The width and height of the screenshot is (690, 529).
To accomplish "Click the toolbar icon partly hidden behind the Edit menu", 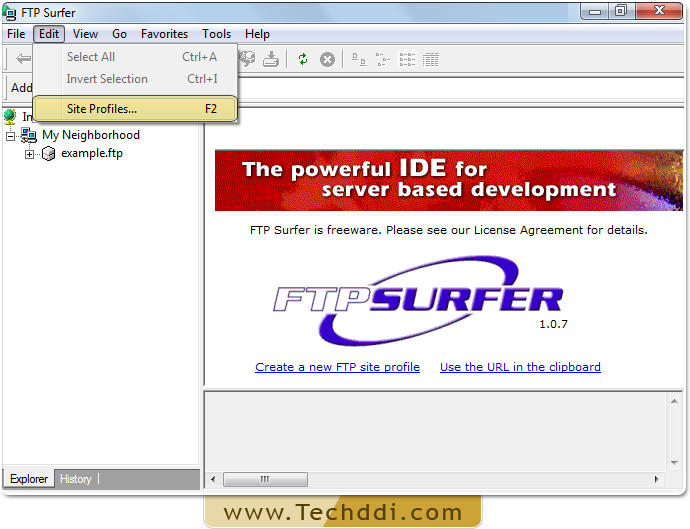I will (247, 59).
